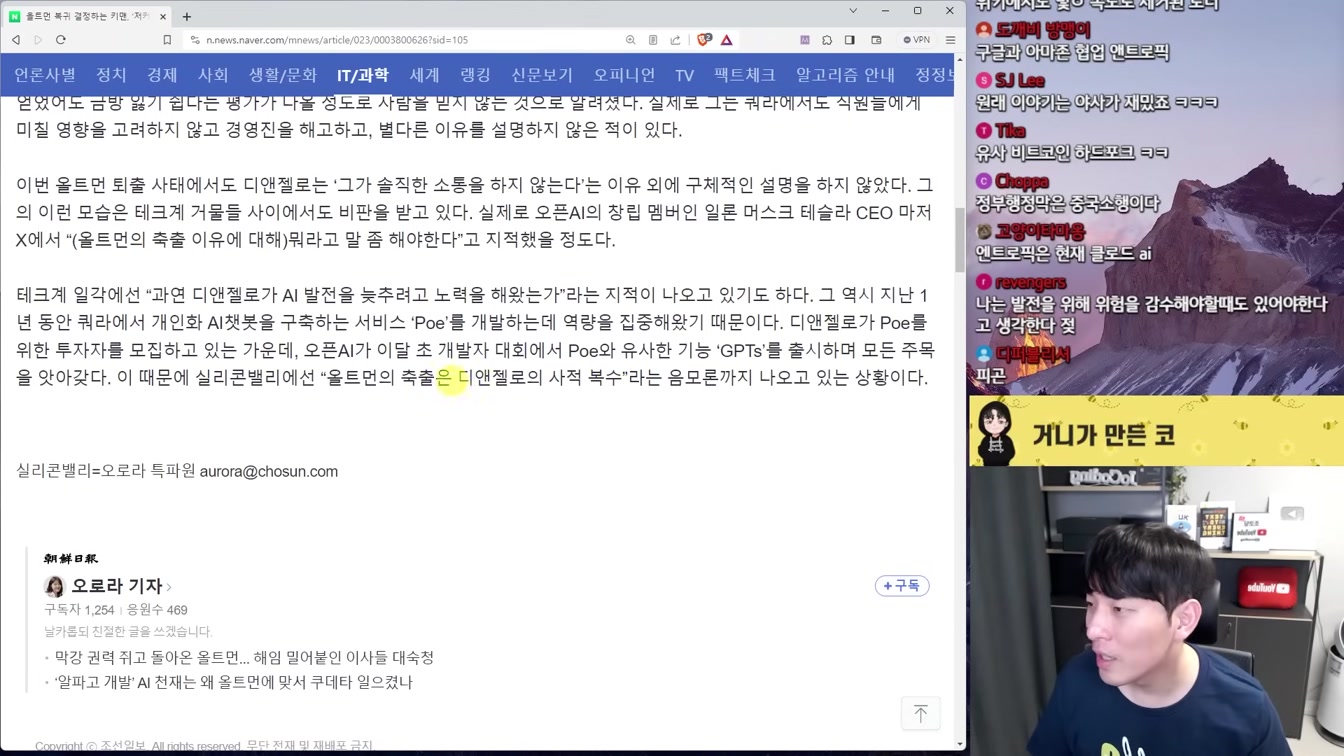Screen dimensions: 1344x756
Task: Open the purple extension icon
Action: (805, 40)
